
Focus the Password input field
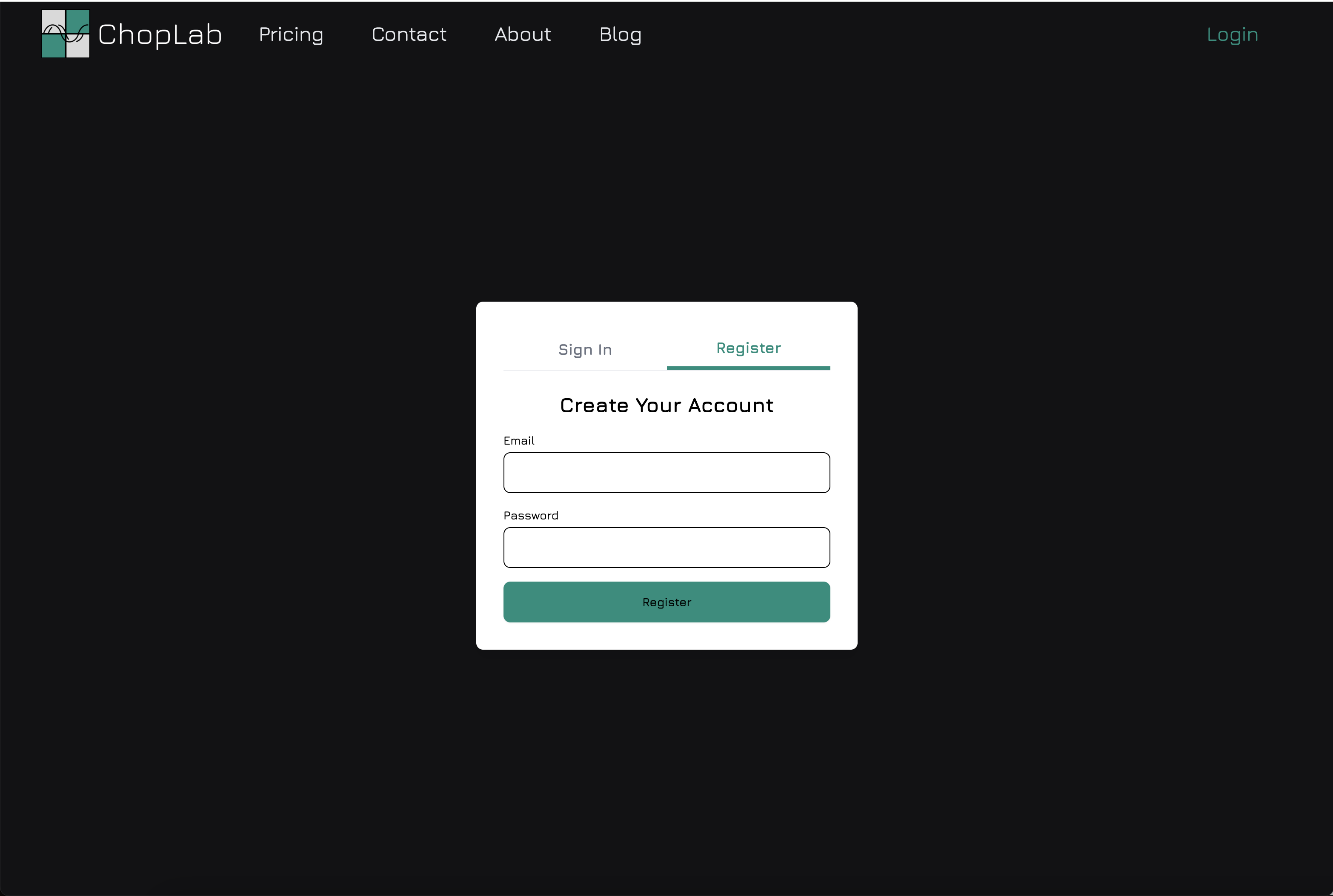pyautogui.click(x=666, y=548)
